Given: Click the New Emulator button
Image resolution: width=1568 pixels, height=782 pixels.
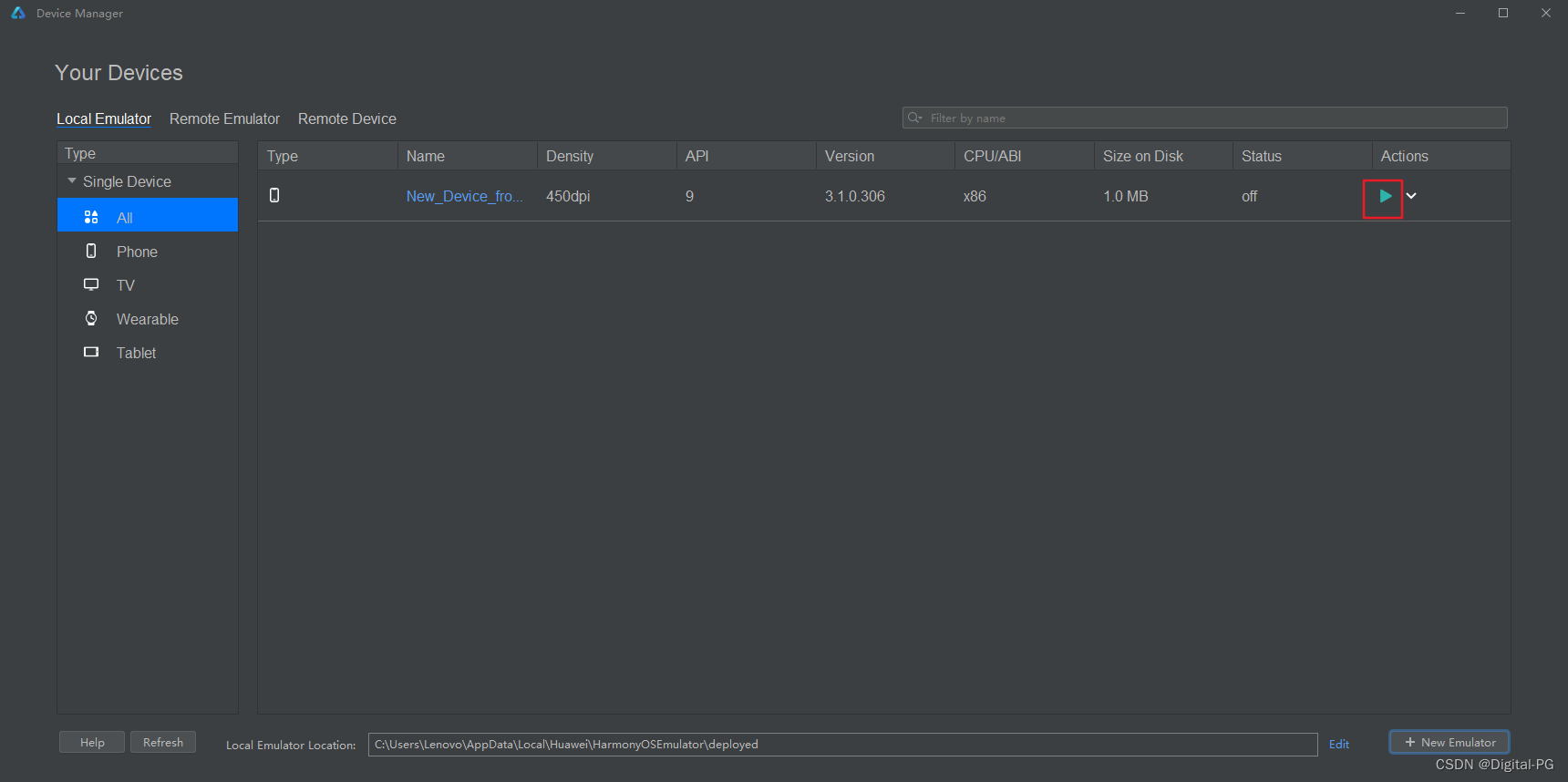Looking at the screenshot, I should (1449, 743).
